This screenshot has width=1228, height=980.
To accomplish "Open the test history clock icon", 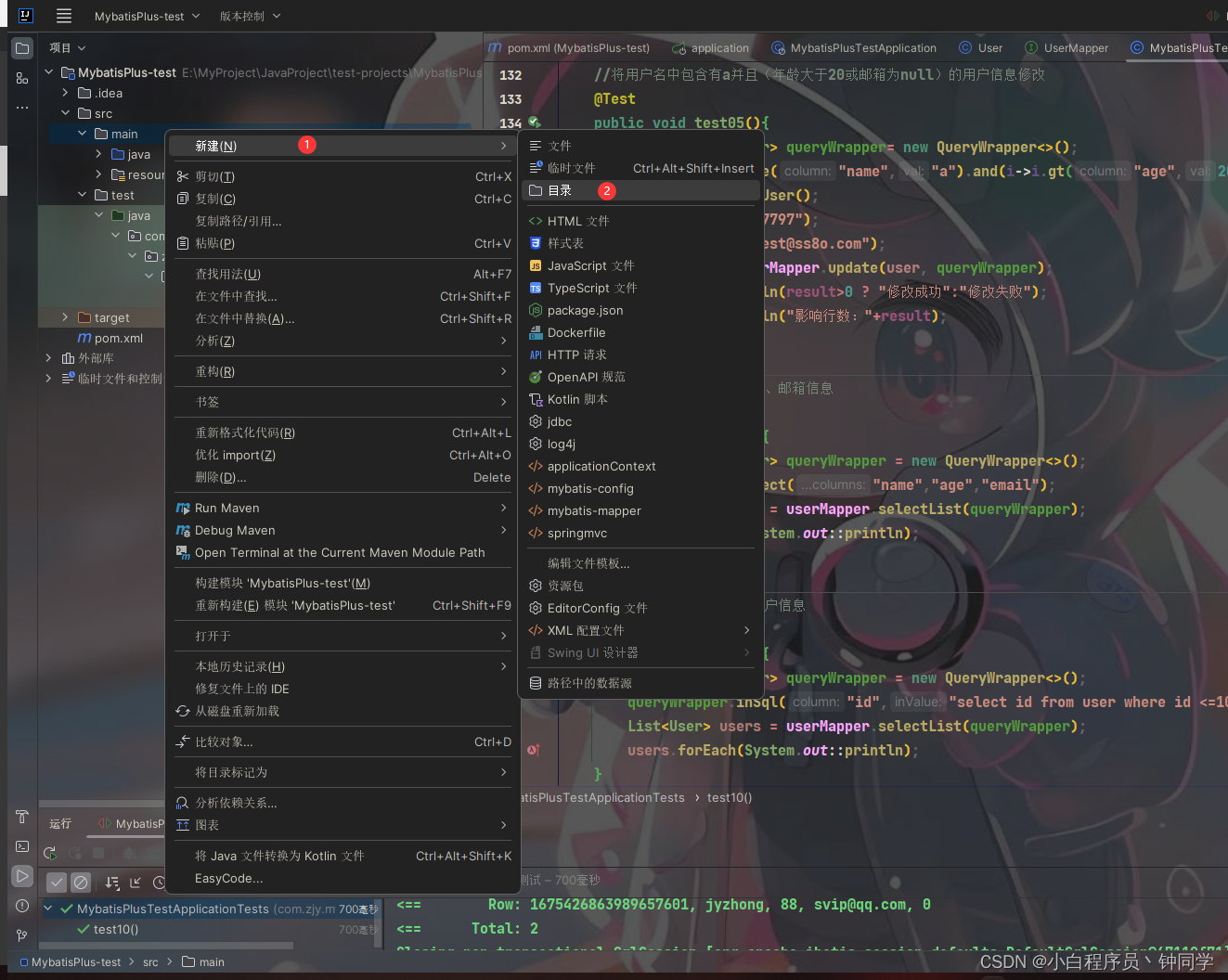I will [159, 883].
